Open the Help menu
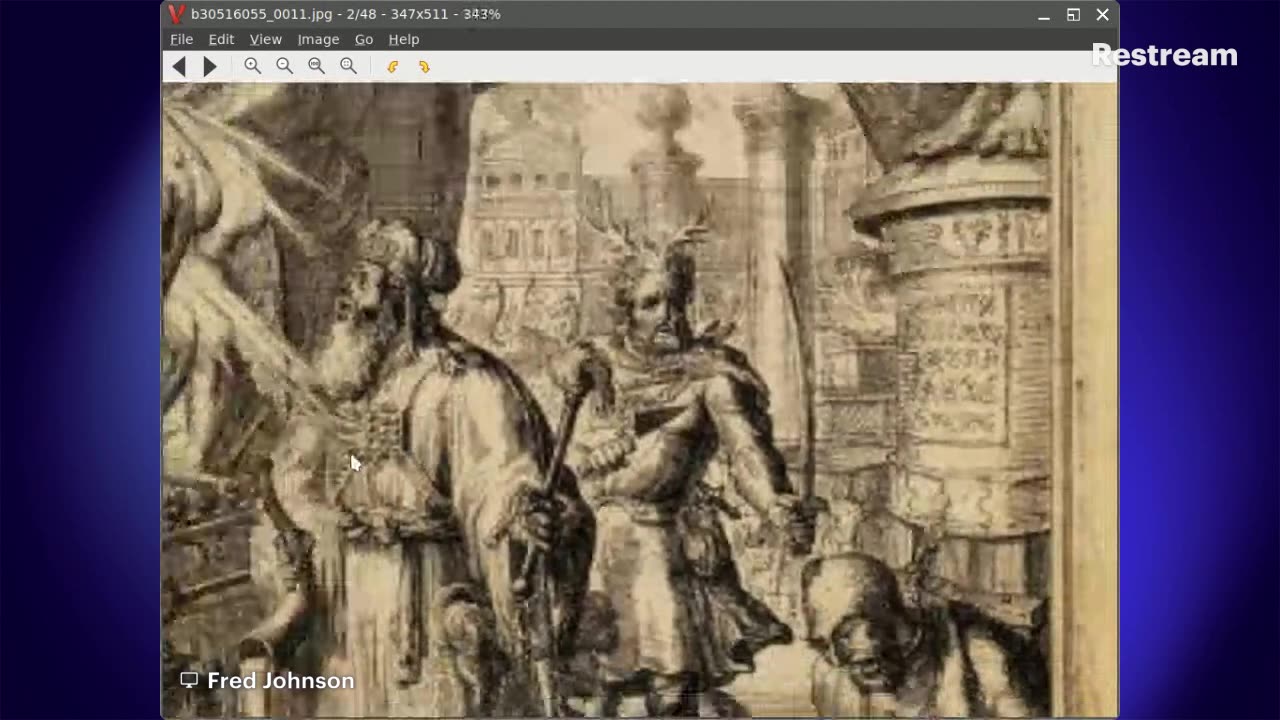This screenshot has height=720, width=1280. 404,39
